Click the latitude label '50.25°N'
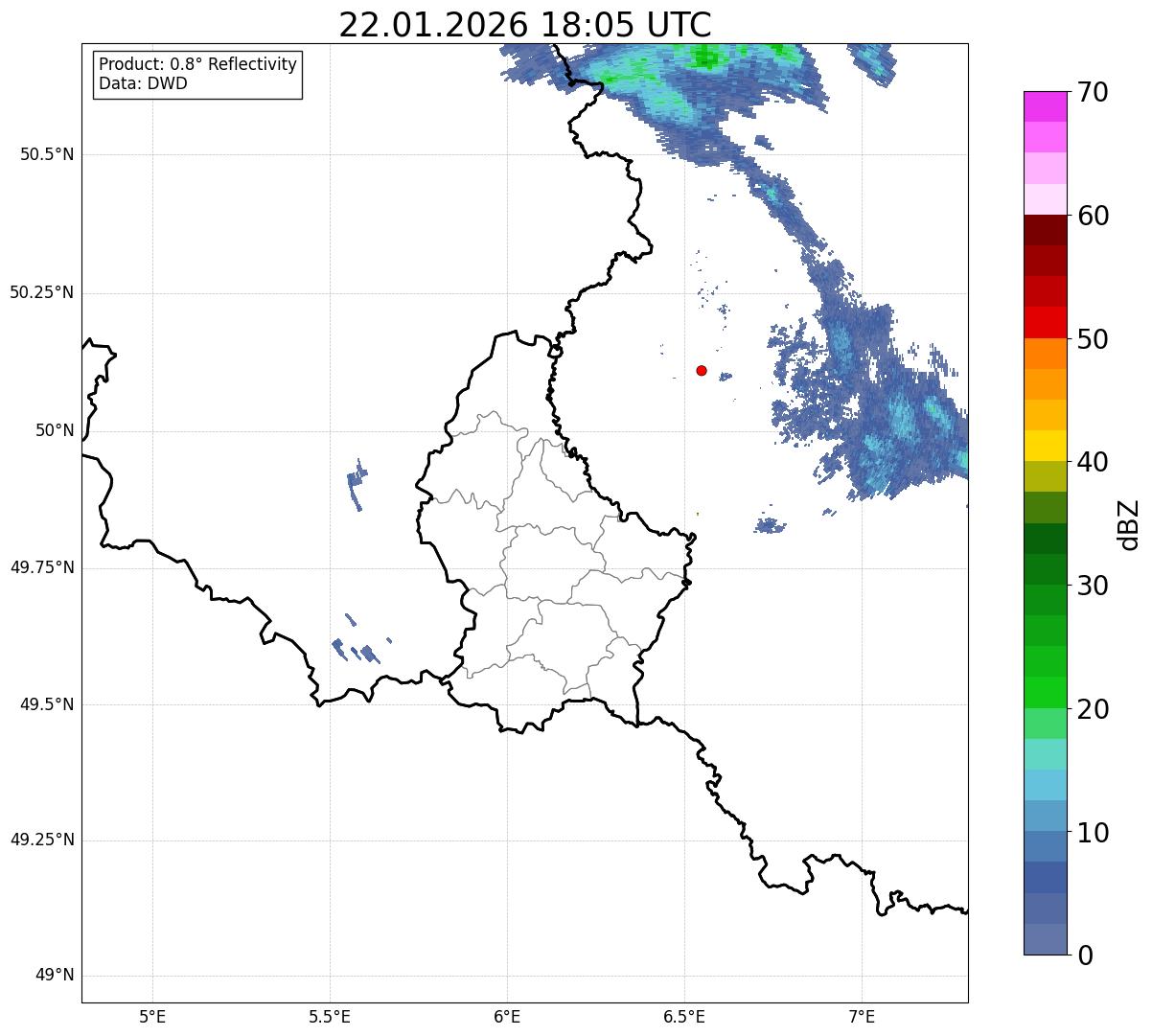The width and height of the screenshot is (1152, 1036). tap(42, 292)
